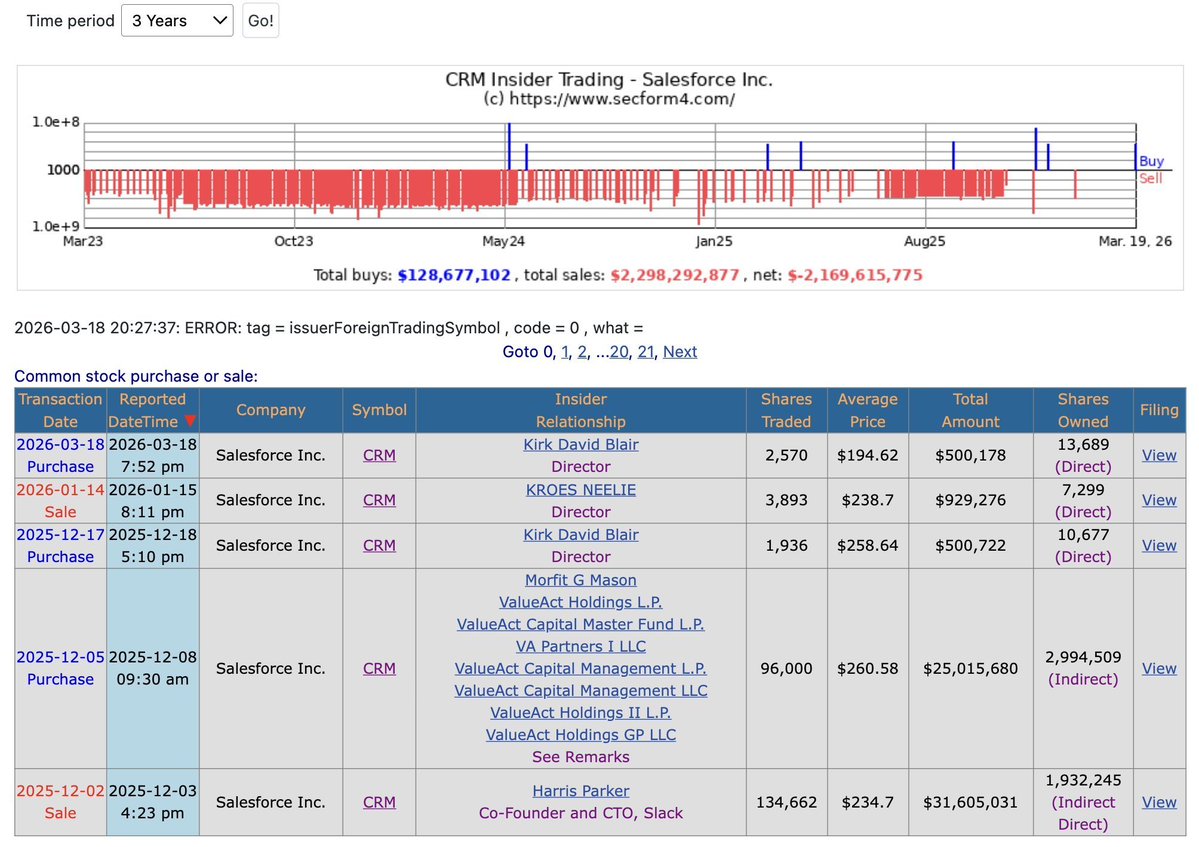Click CRM symbol in 2026-01-14 sale row

[379, 500]
